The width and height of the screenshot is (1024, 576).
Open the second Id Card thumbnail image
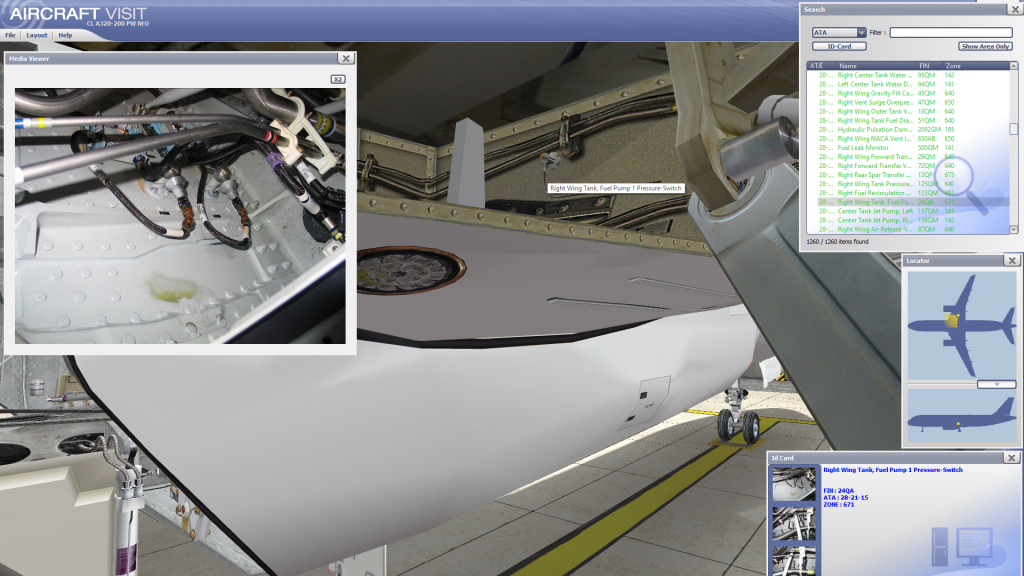click(x=793, y=524)
